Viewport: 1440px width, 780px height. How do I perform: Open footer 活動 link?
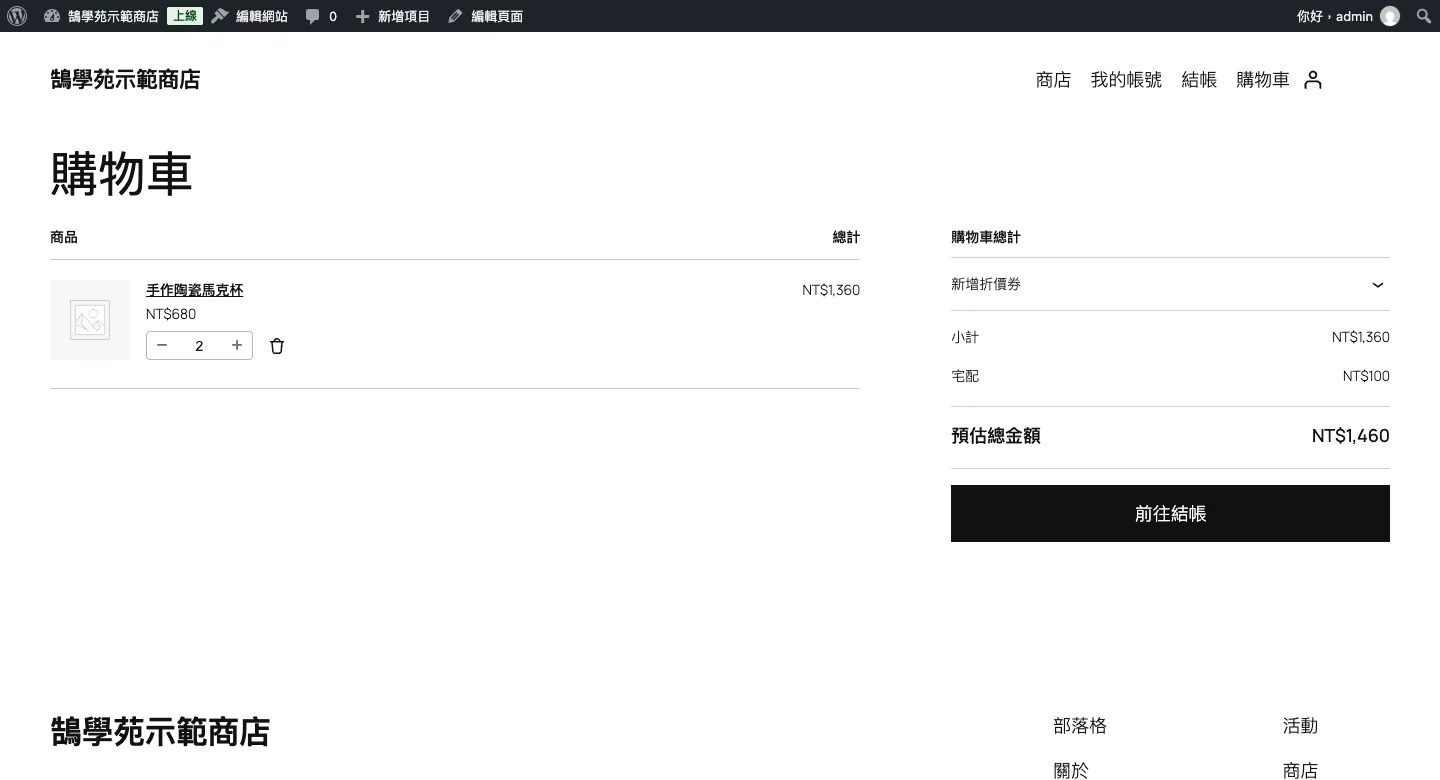coord(1300,726)
